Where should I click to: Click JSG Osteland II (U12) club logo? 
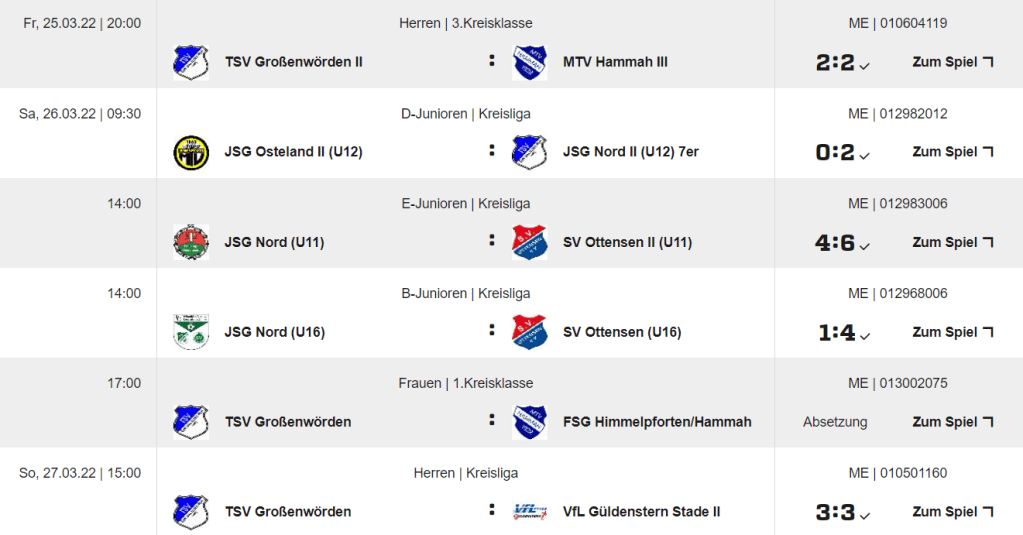pos(191,152)
